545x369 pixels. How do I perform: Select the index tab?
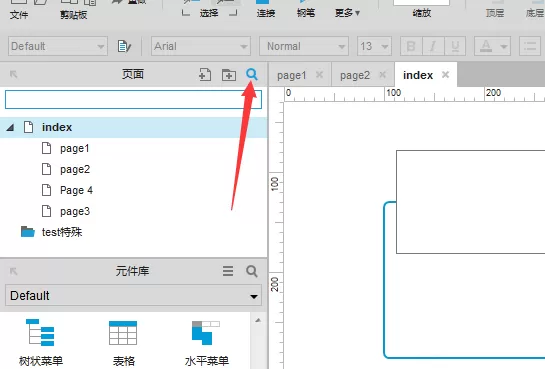pos(418,75)
